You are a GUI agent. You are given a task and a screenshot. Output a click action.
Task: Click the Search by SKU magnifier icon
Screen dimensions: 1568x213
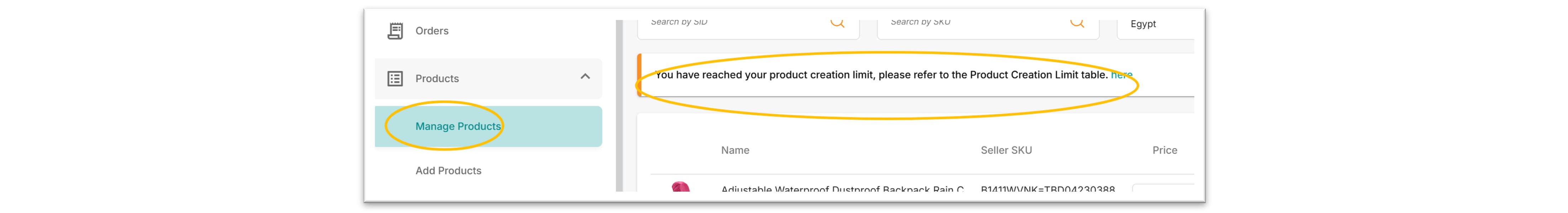1077,23
